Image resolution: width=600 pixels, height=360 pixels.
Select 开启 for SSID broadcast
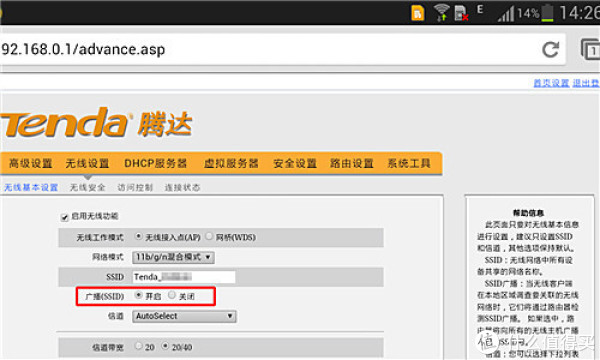tap(139, 295)
